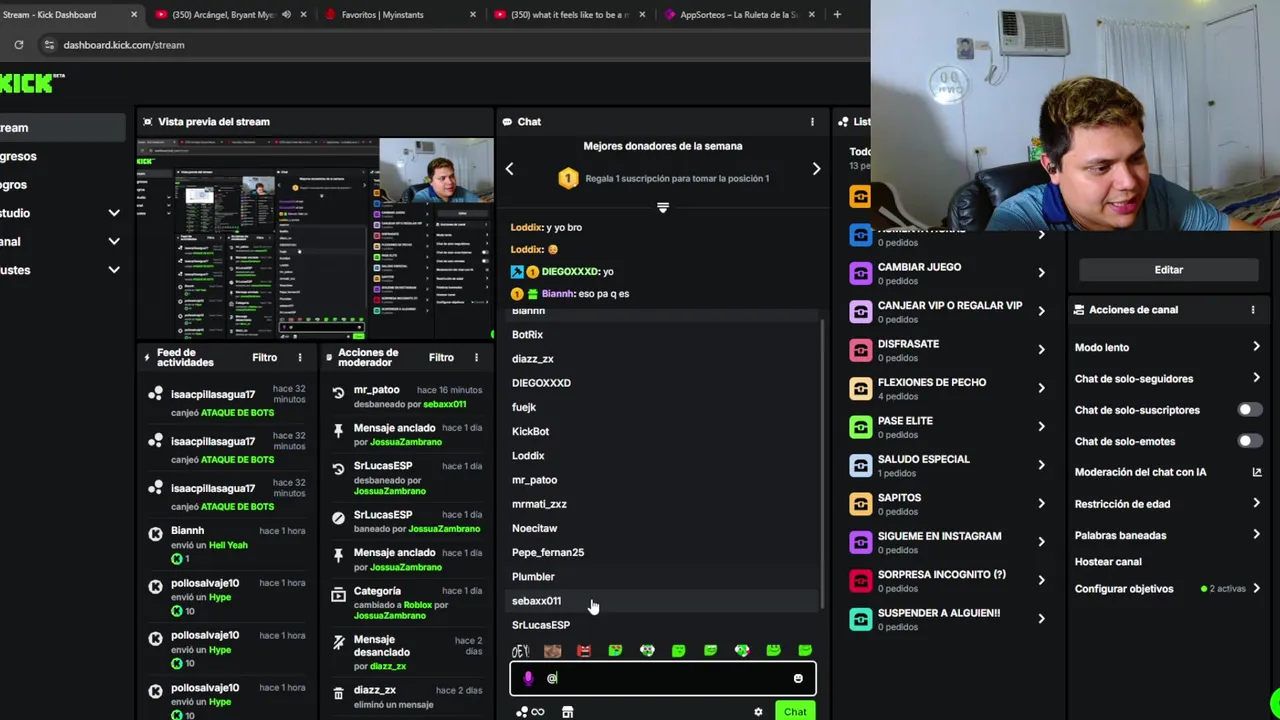
Task: Collapse the donors banner handle
Action: click(x=662, y=207)
